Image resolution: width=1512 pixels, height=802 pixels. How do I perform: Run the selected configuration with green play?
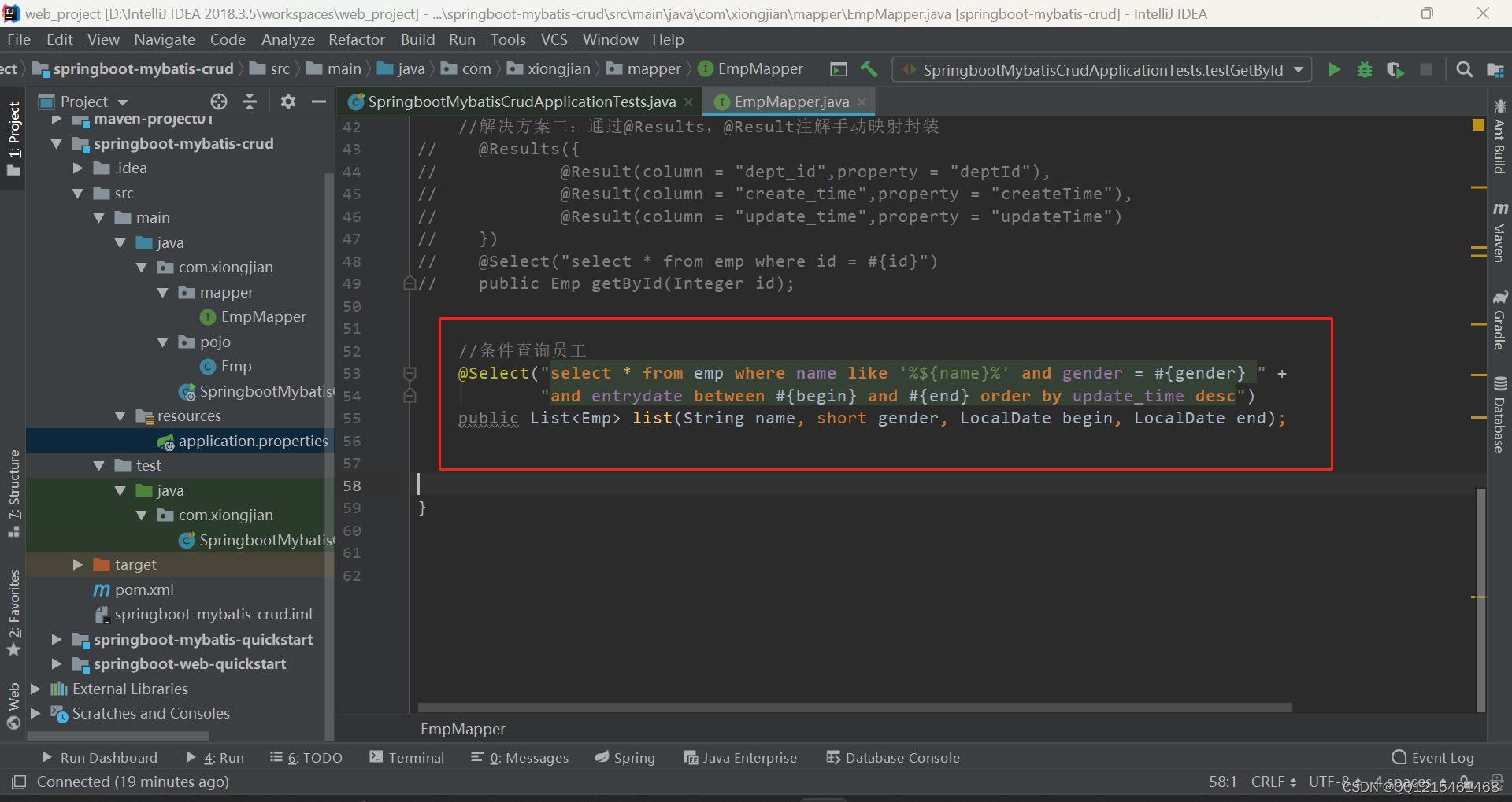point(1334,69)
